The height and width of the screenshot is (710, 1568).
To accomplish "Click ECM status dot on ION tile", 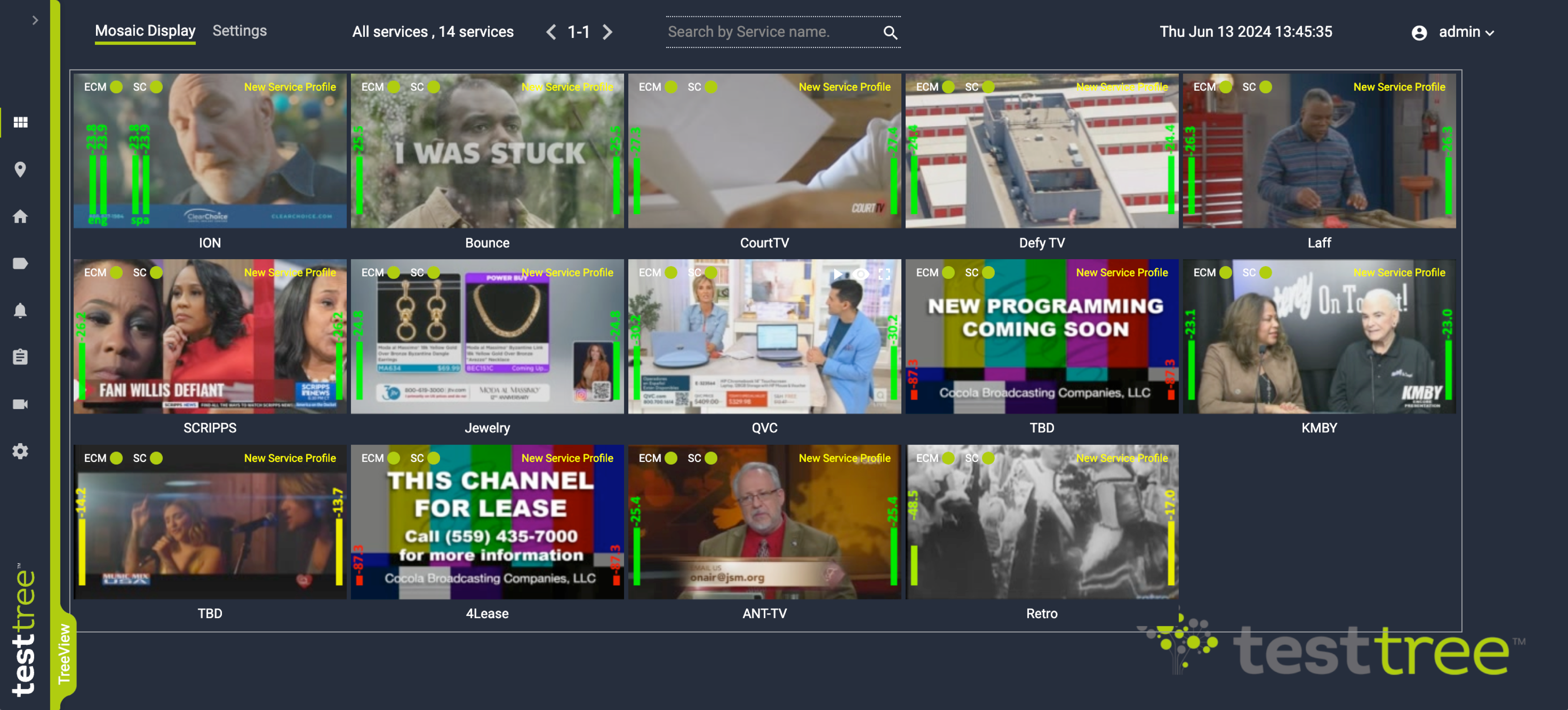I will (116, 87).
